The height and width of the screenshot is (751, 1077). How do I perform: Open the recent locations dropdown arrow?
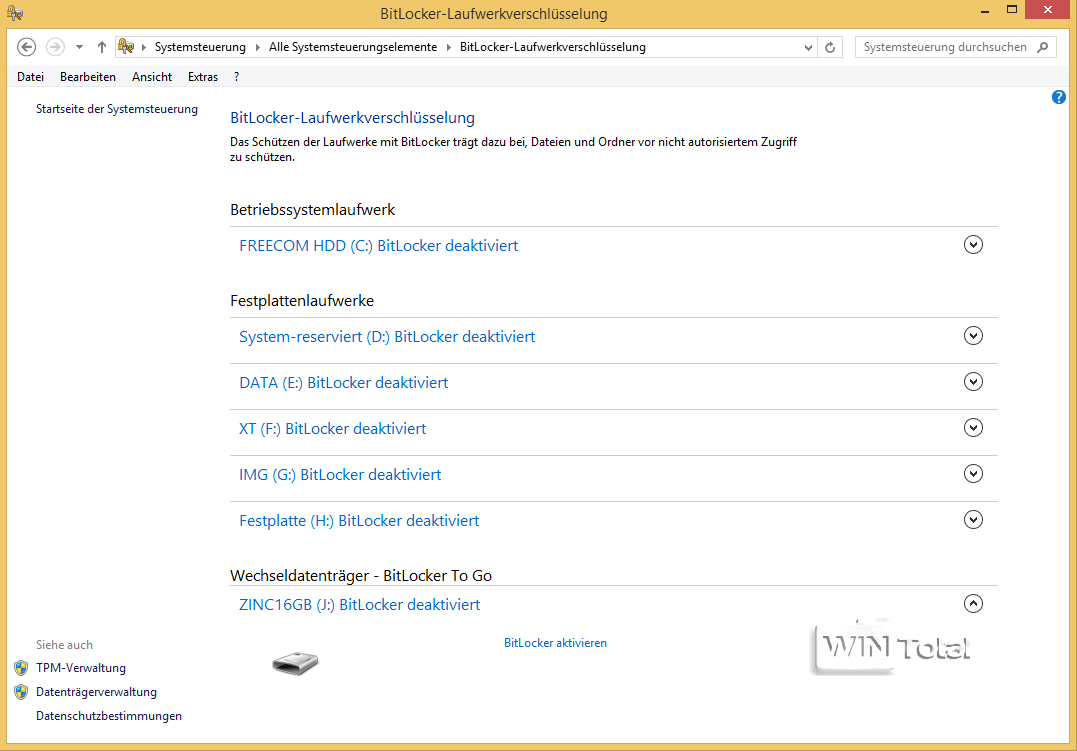(79, 47)
